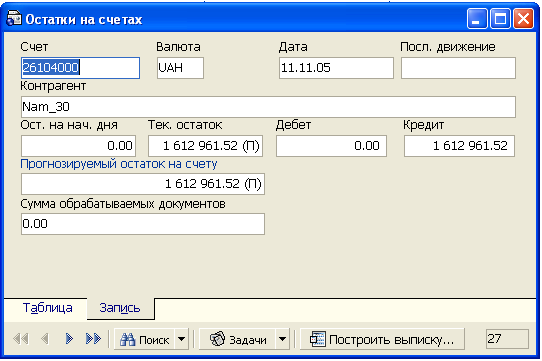
Task: Switch to the Таблица tab
Action: (x=47, y=308)
